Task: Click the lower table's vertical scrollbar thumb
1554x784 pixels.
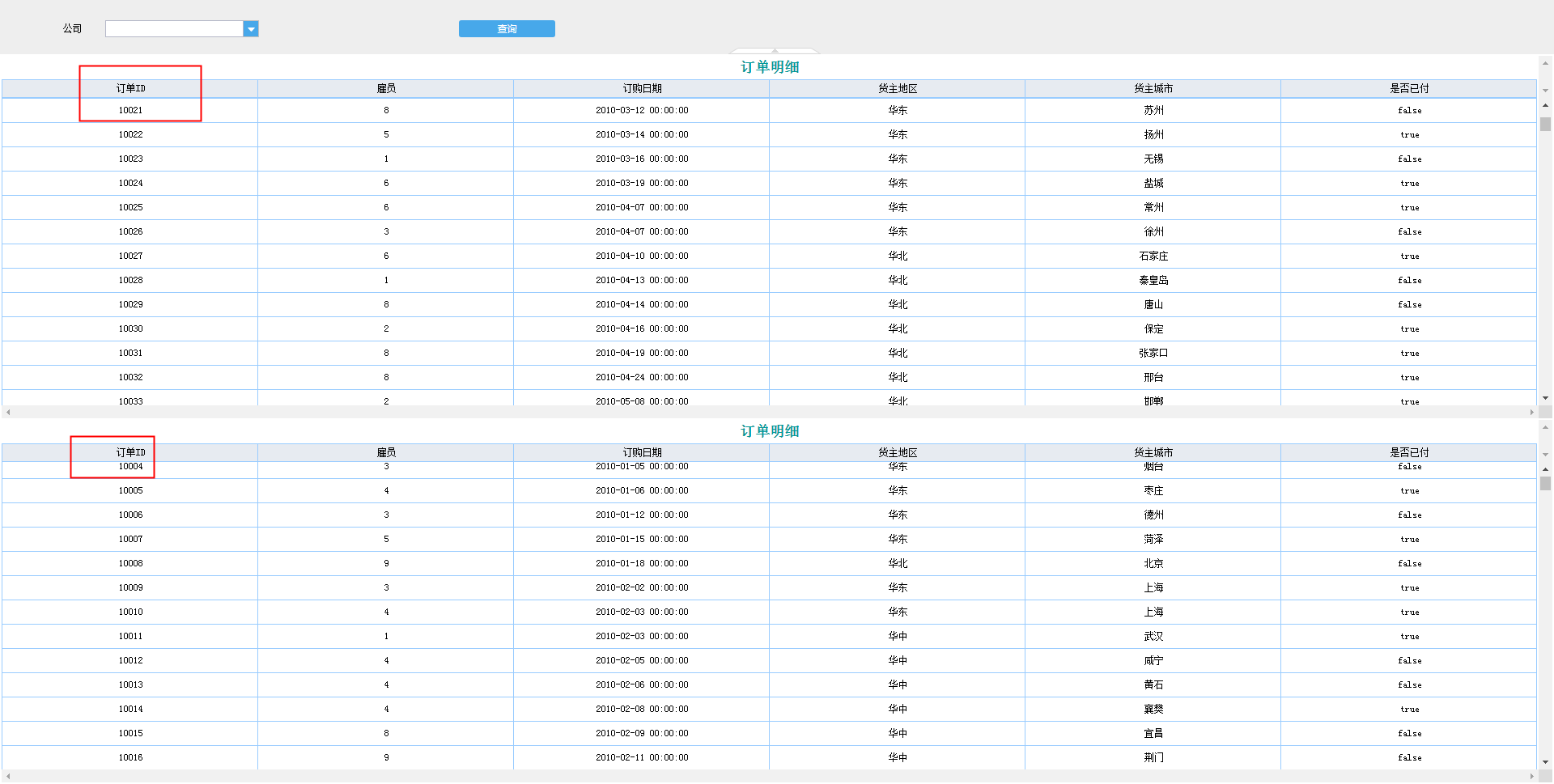Action: click(1545, 483)
